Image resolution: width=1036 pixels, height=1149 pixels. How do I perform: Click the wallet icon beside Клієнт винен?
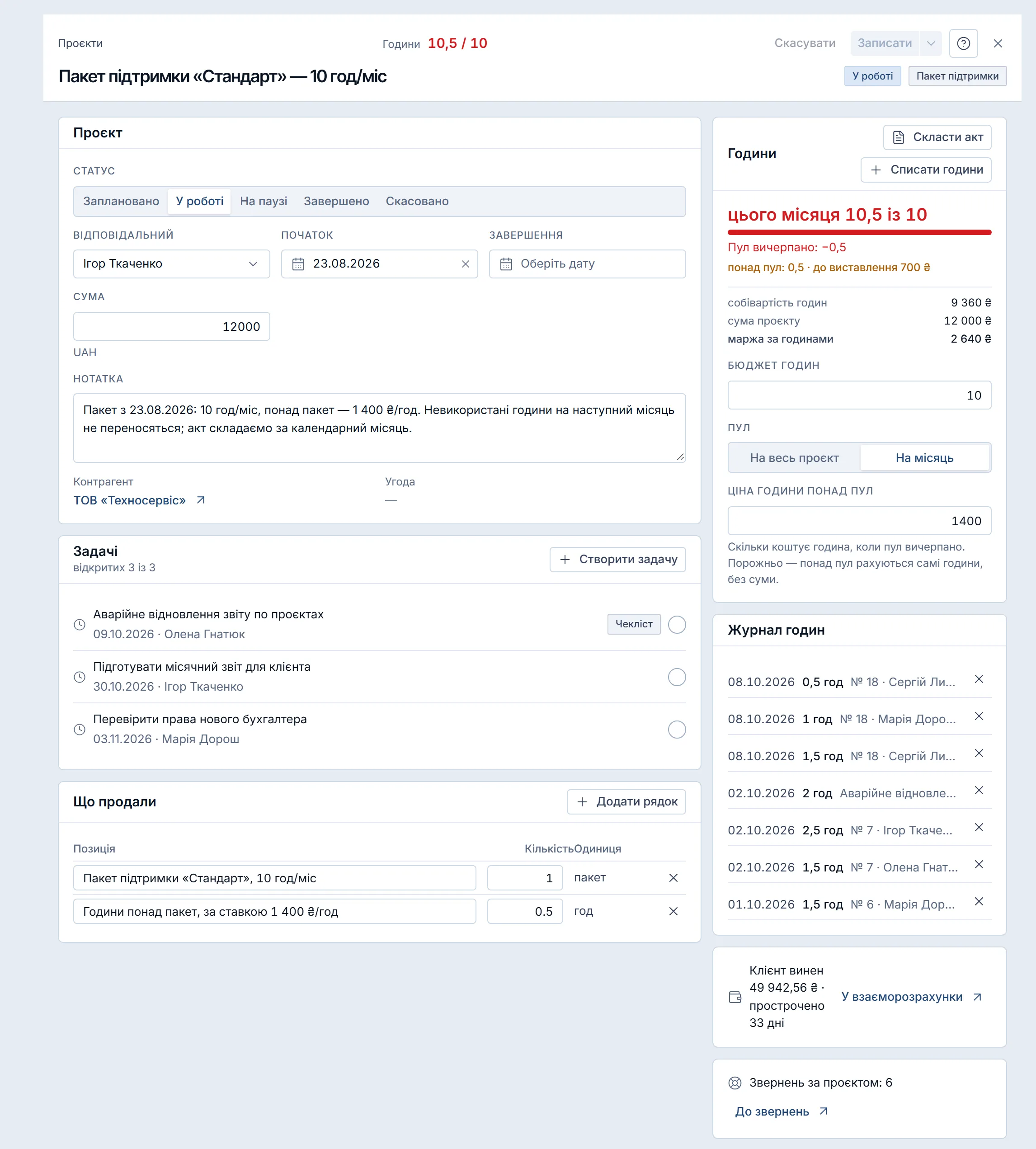click(x=735, y=997)
